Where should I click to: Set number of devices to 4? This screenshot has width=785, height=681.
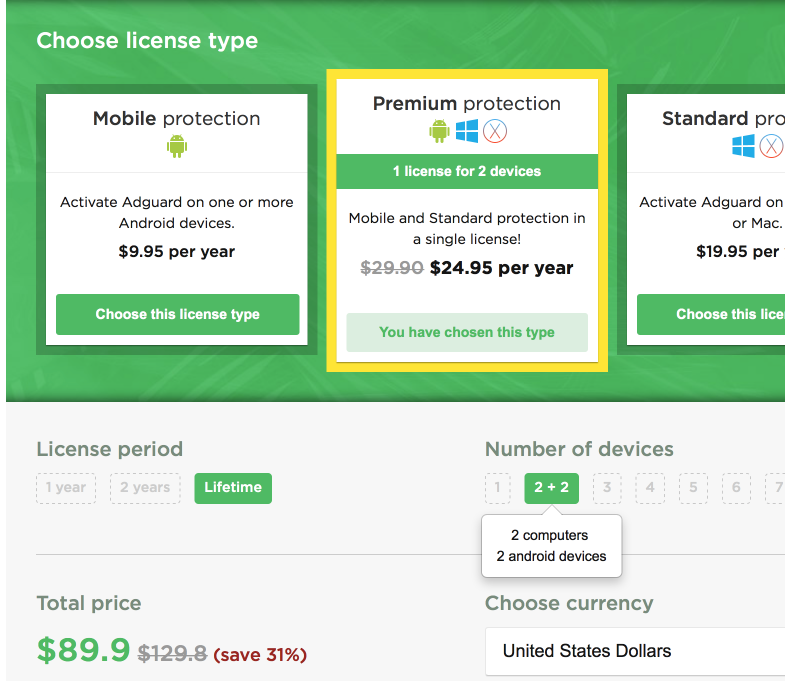650,488
